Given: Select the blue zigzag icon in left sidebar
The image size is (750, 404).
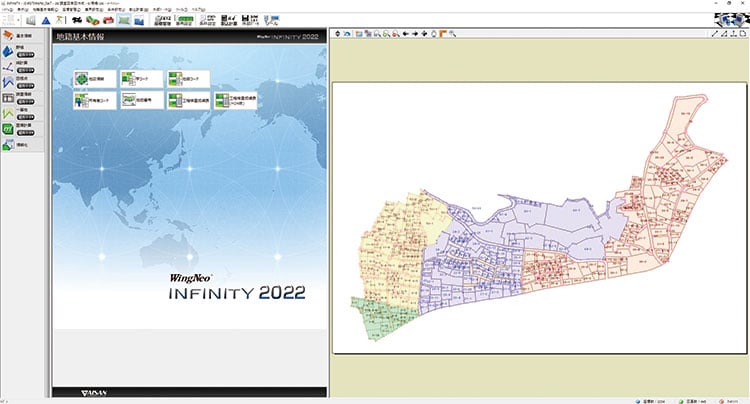Looking at the screenshot, I should pos(8,82).
